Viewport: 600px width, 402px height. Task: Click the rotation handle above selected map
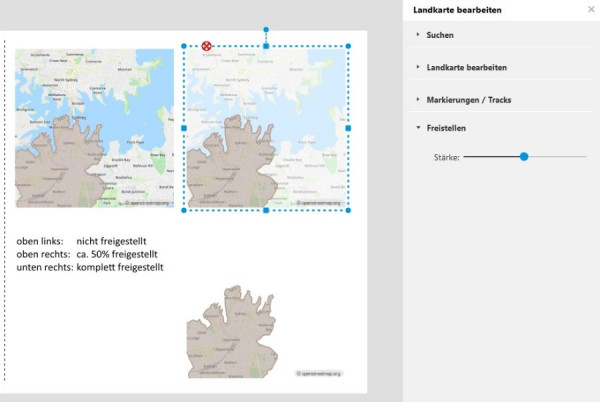266,29
